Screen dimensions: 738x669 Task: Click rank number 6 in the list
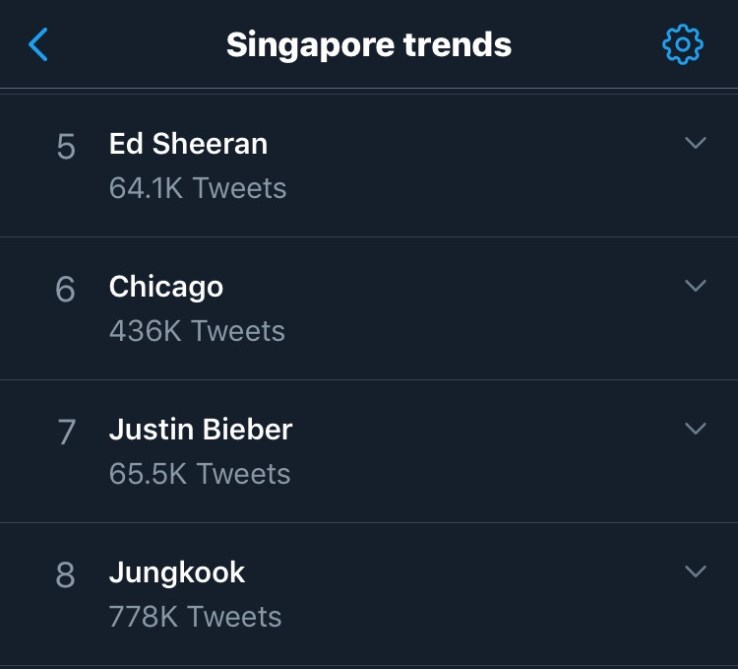[66, 290]
